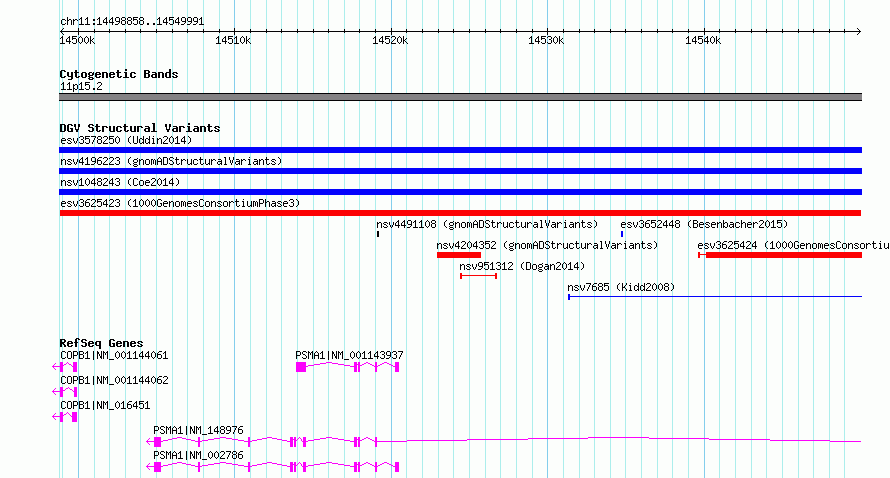The image size is (890, 478).
Task: Click the small blue tick under esv3652448
Action: pyautogui.click(x=622, y=234)
